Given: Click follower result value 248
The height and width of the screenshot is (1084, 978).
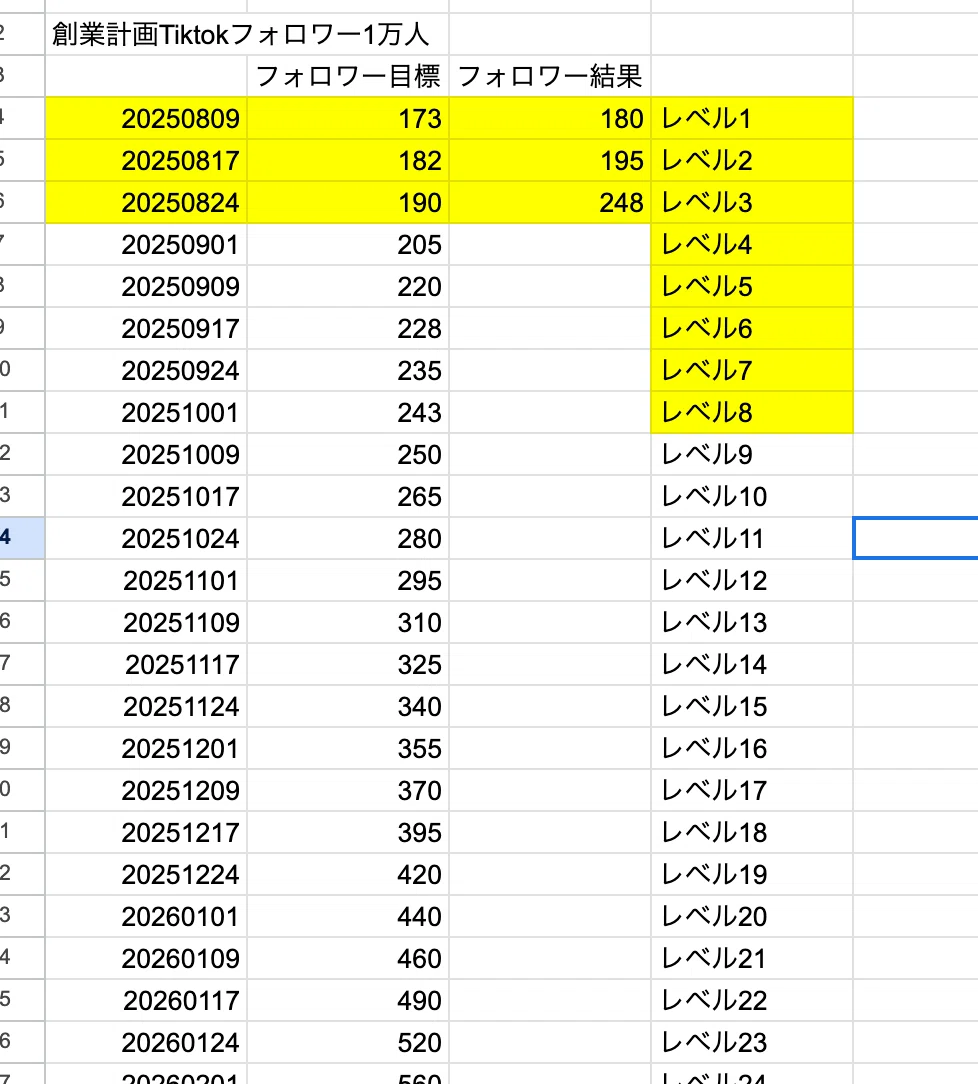Looking at the screenshot, I should [550, 203].
